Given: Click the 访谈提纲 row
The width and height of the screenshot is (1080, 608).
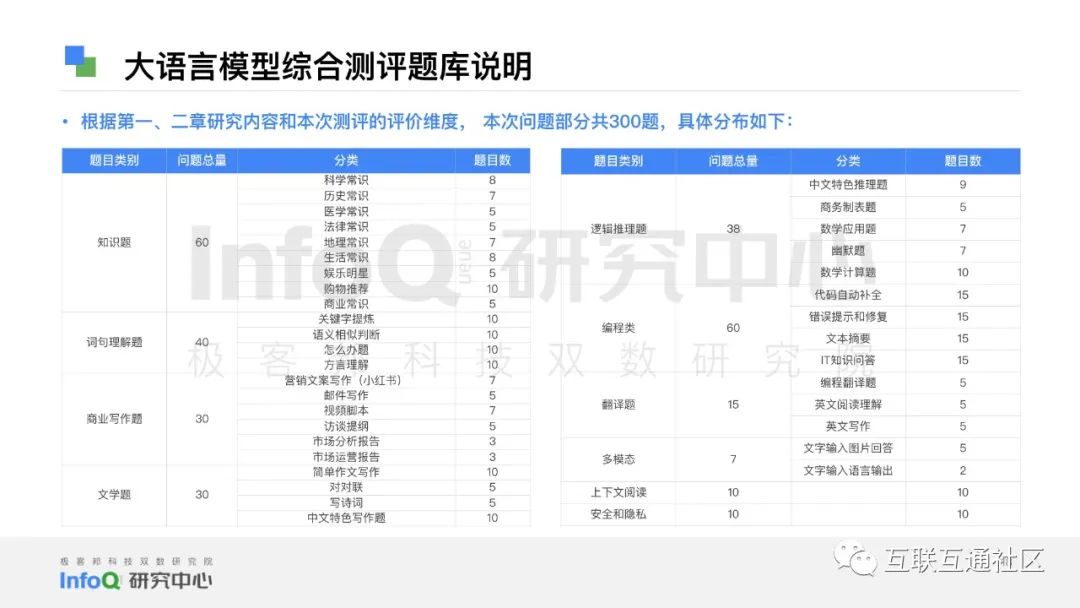Looking at the screenshot, I should click(384, 426).
